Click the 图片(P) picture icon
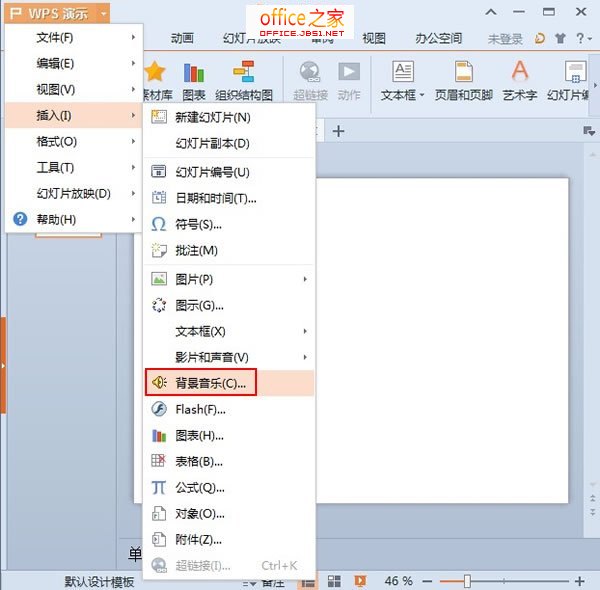This screenshot has width=600, height=590. coord(159,279)
